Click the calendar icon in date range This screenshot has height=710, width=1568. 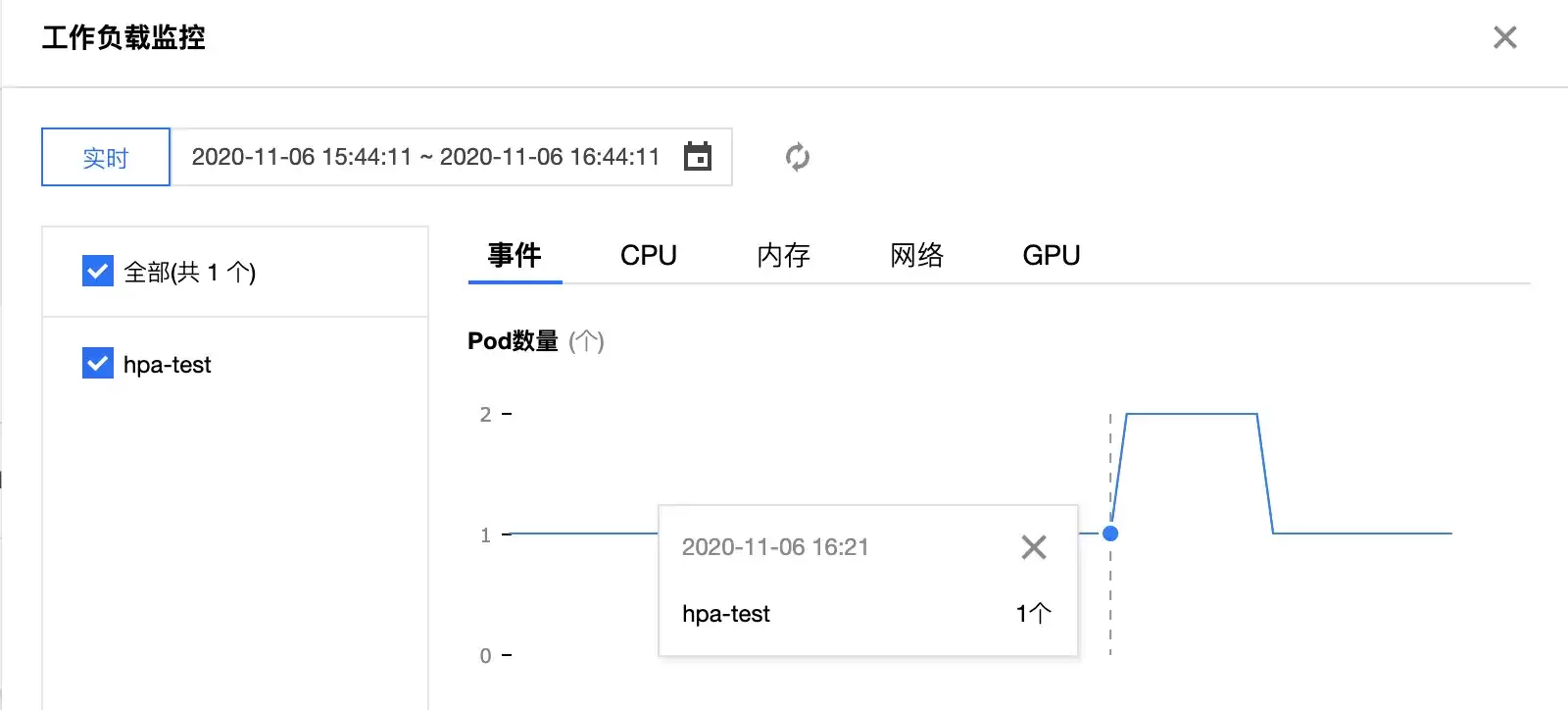pos(698,157)
